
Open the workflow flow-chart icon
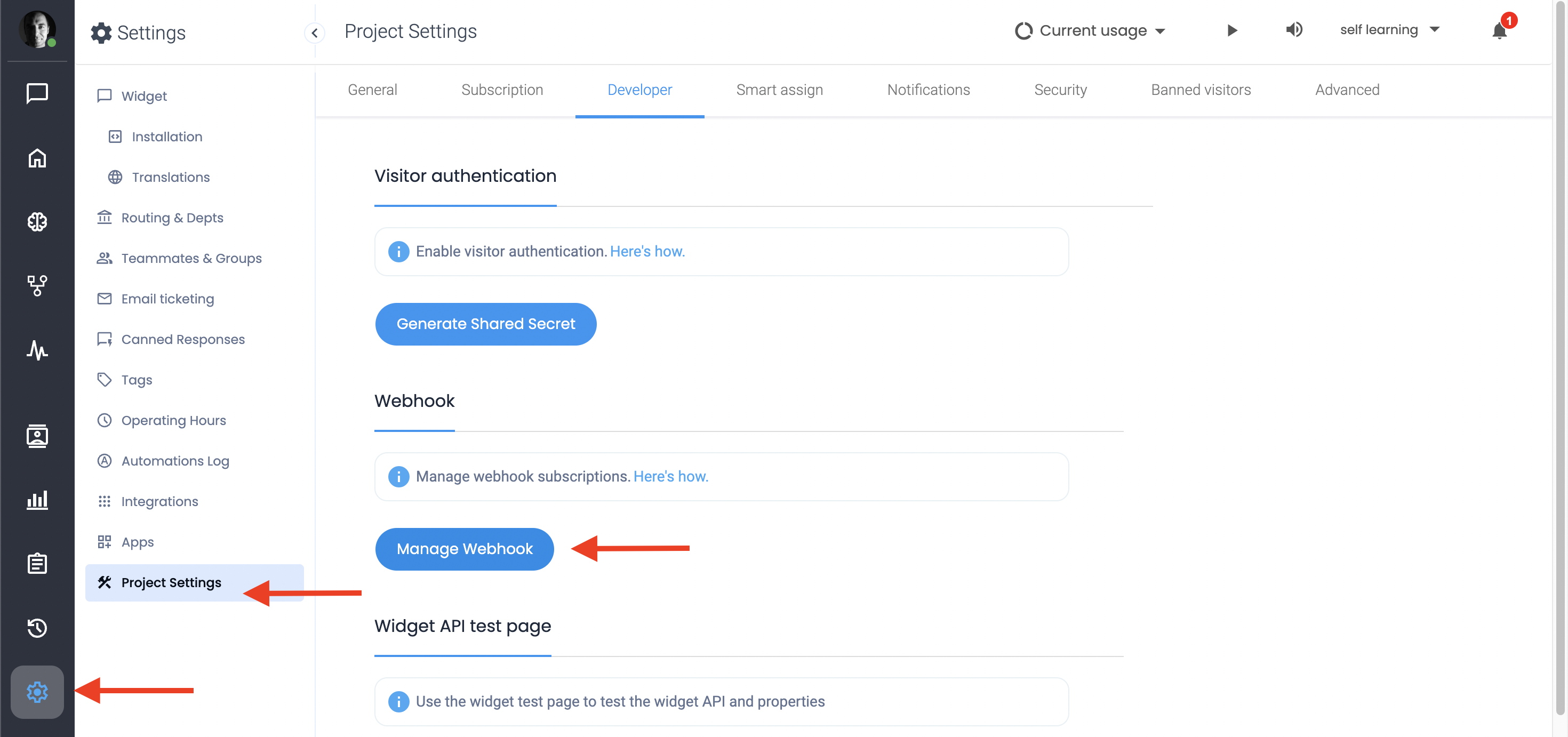click(x=37, y=285)
